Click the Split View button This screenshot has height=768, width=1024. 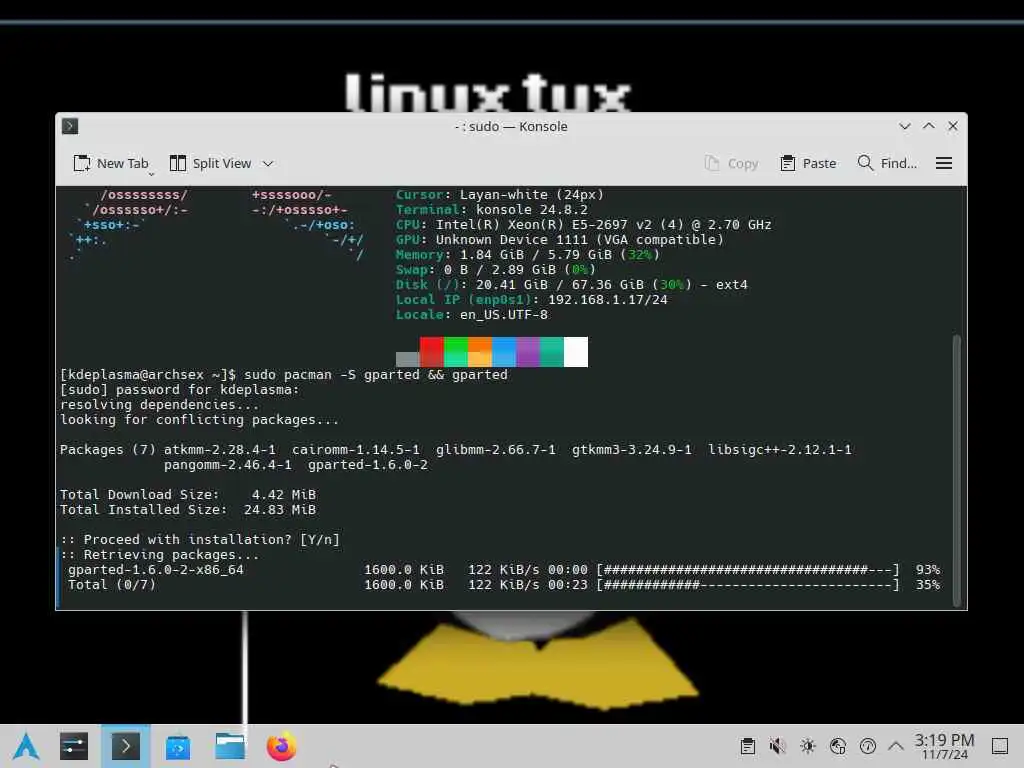[x=210, y=163]
